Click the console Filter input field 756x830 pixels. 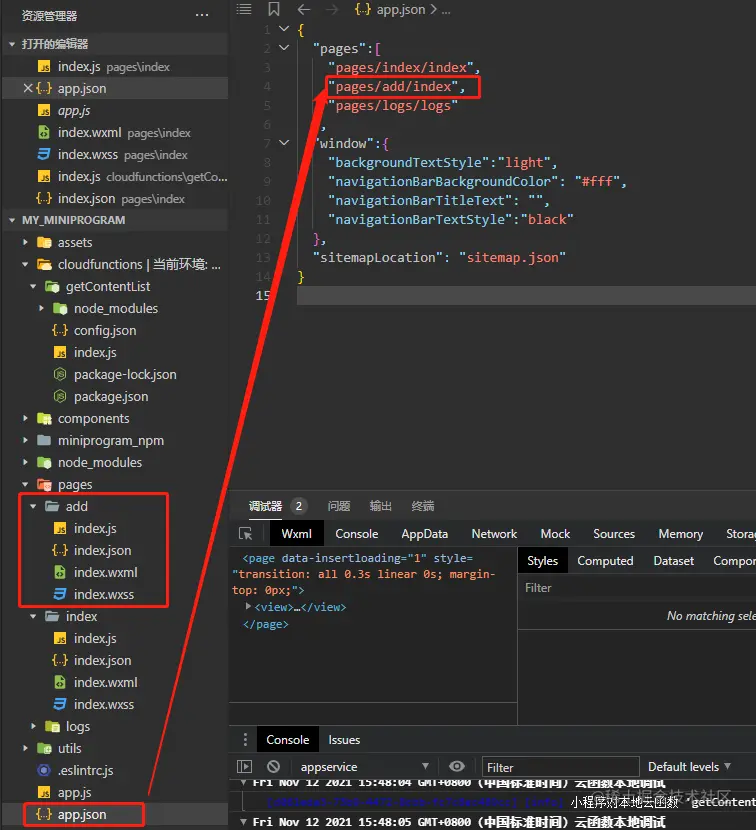560,767
